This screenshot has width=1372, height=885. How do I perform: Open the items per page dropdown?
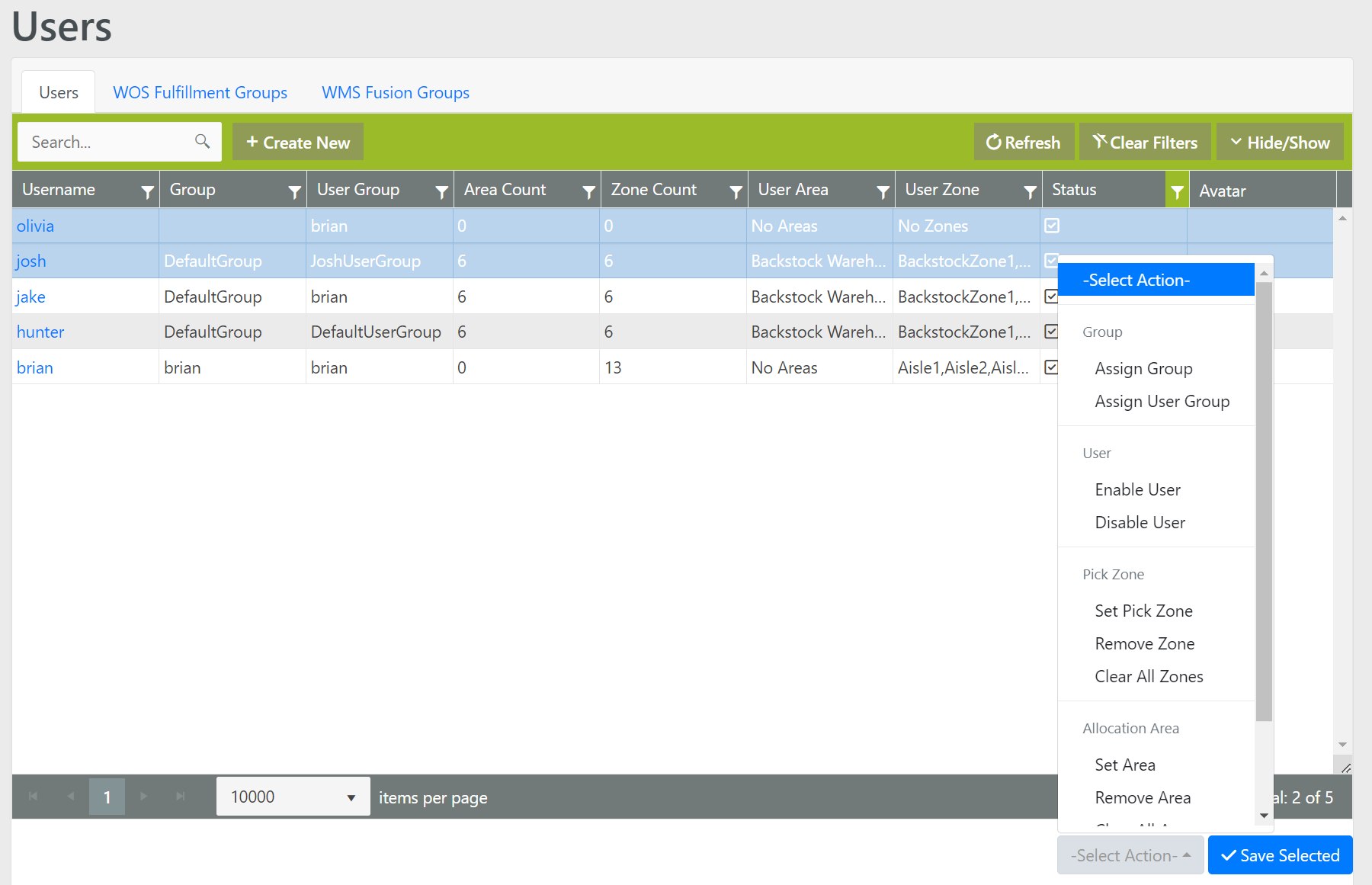pos(293,797)
